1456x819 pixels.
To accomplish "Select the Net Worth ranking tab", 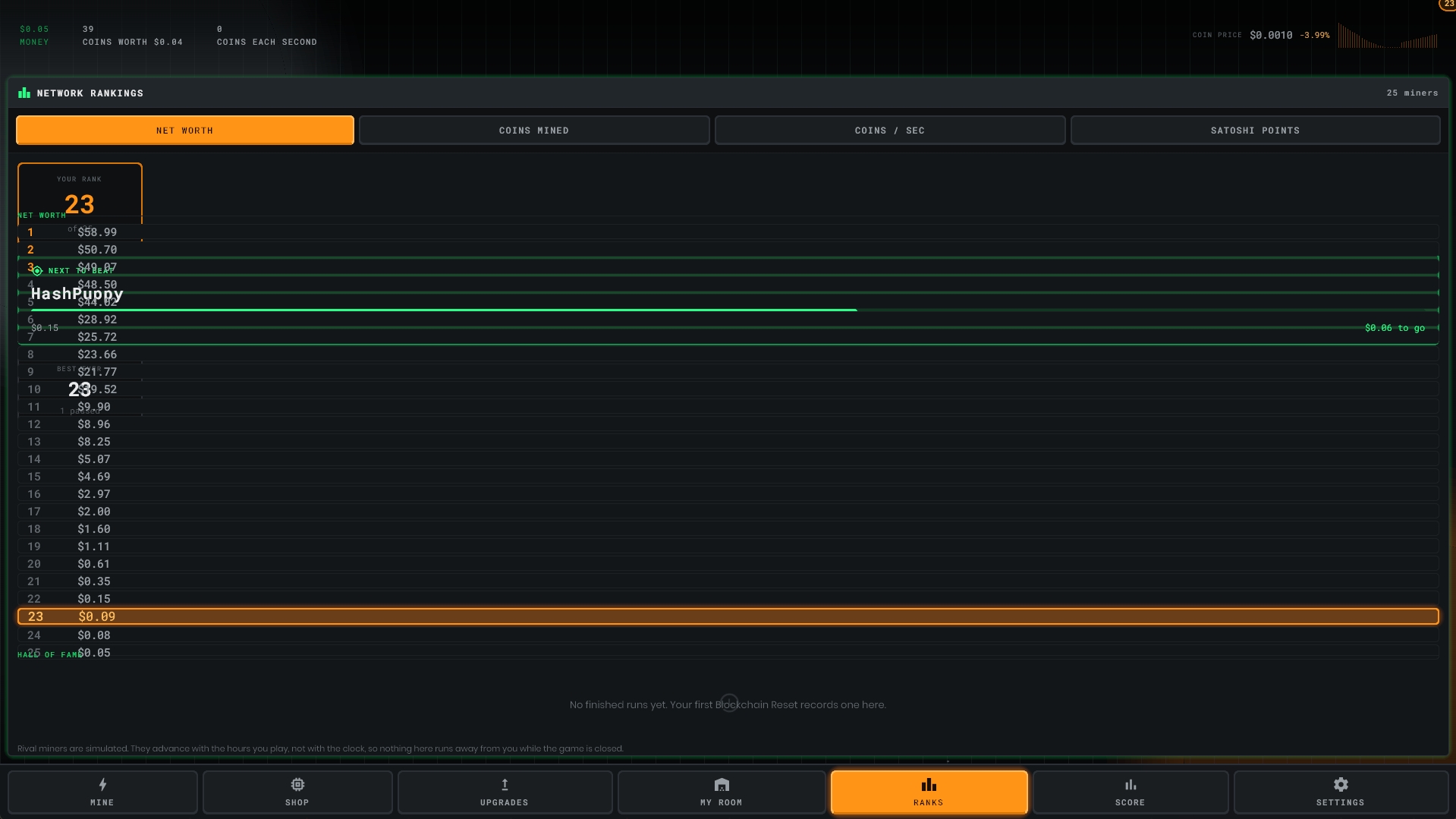I will (185, 131).
